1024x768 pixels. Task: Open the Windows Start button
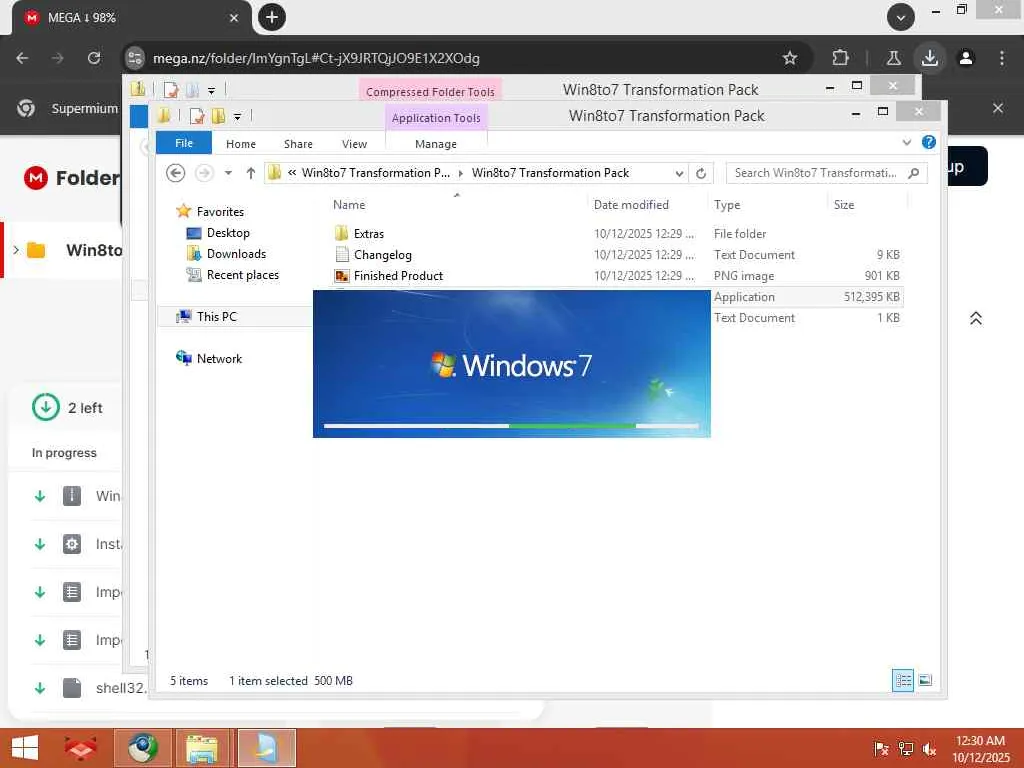tap(25, 748)
